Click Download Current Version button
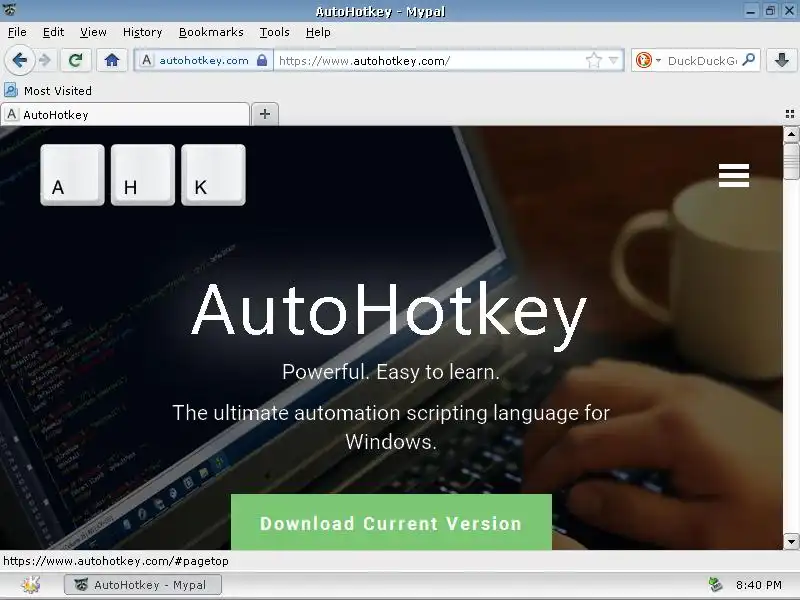The width and height of the screenshot is (800, 600). 391,522
